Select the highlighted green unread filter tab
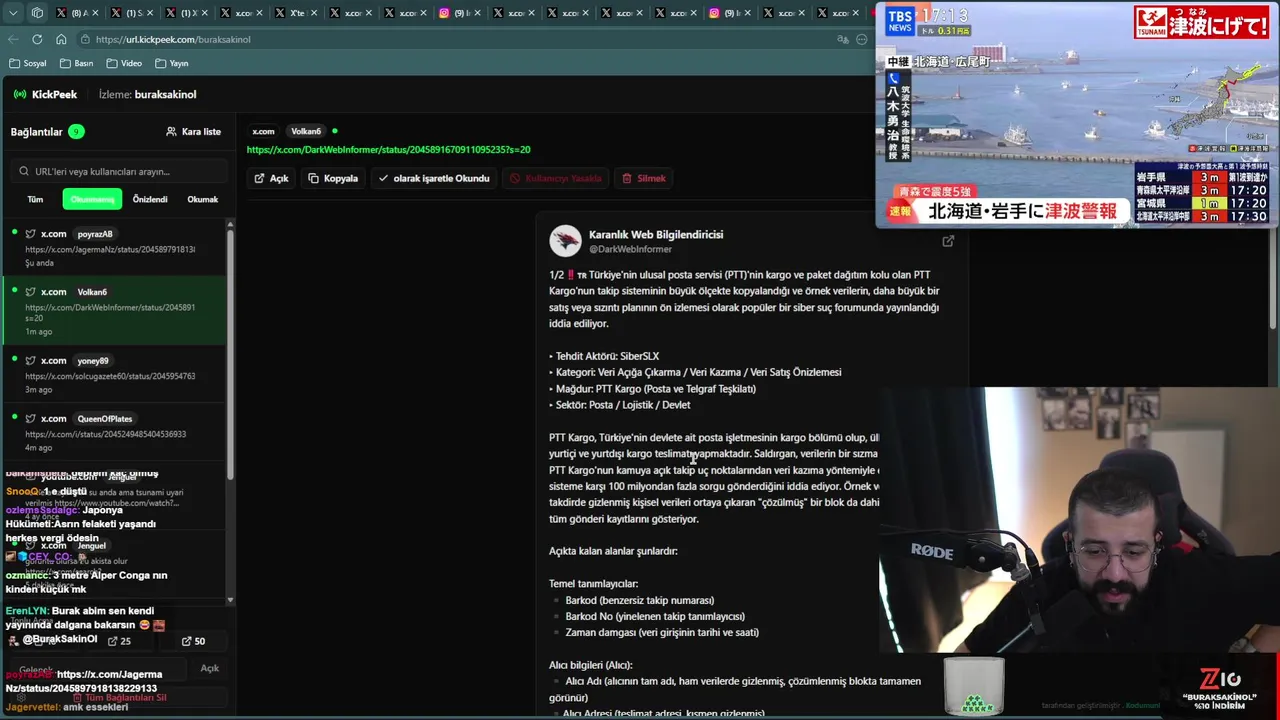 [92, 199]
